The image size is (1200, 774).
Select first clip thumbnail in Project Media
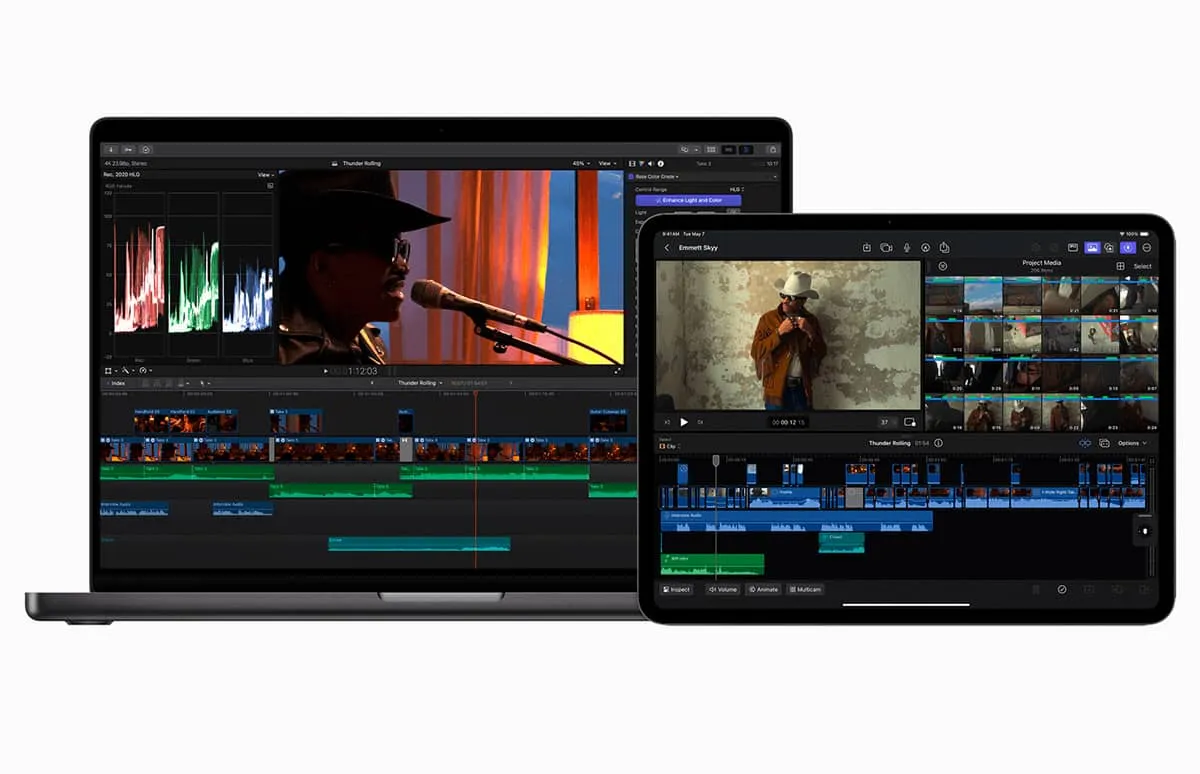click(x=944, y=296)
